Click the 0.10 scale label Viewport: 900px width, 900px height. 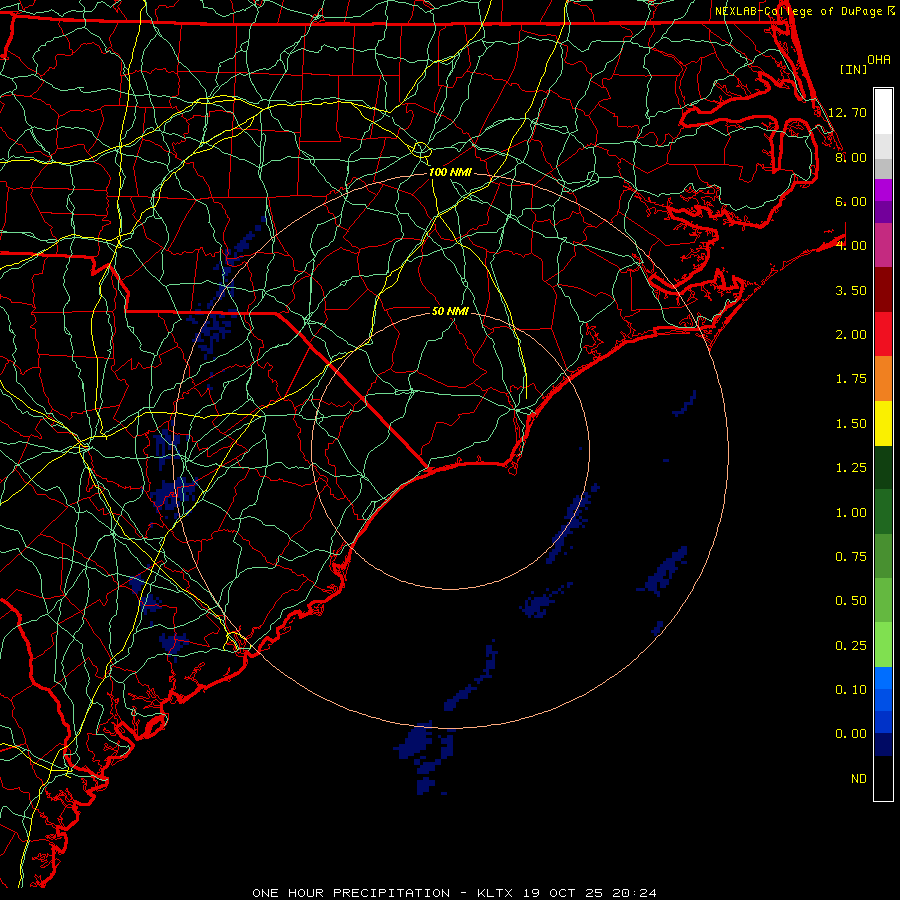[x=851, y=690]
